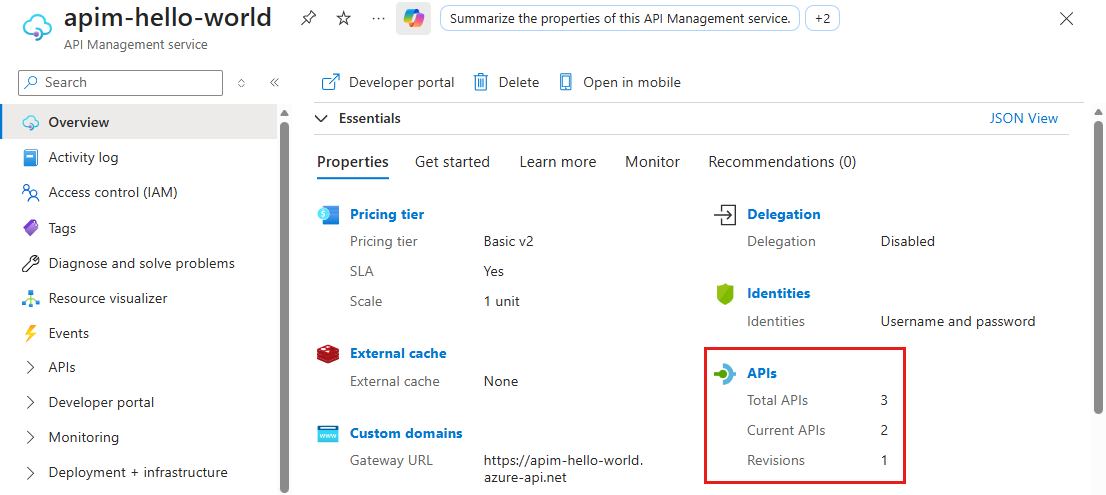Click the Diagnose wrench icon
This screenshot has width=1106, height=495.
coord(30,264)
